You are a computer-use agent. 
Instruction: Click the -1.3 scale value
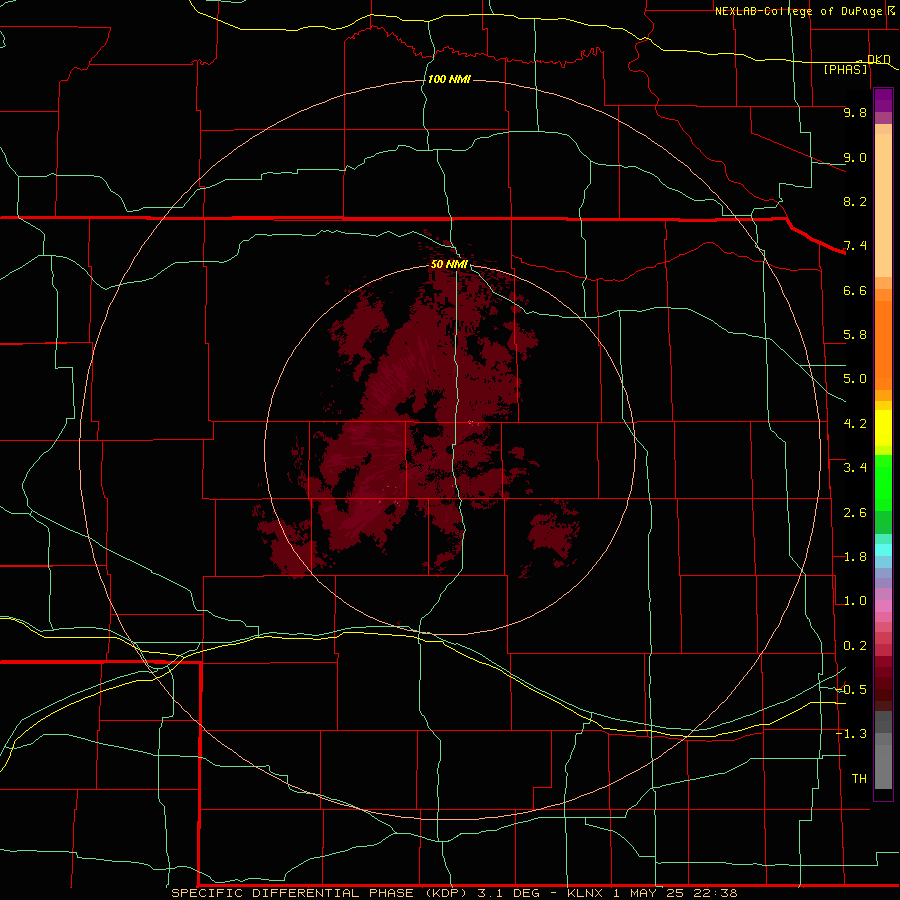click(x=852, y=734)
